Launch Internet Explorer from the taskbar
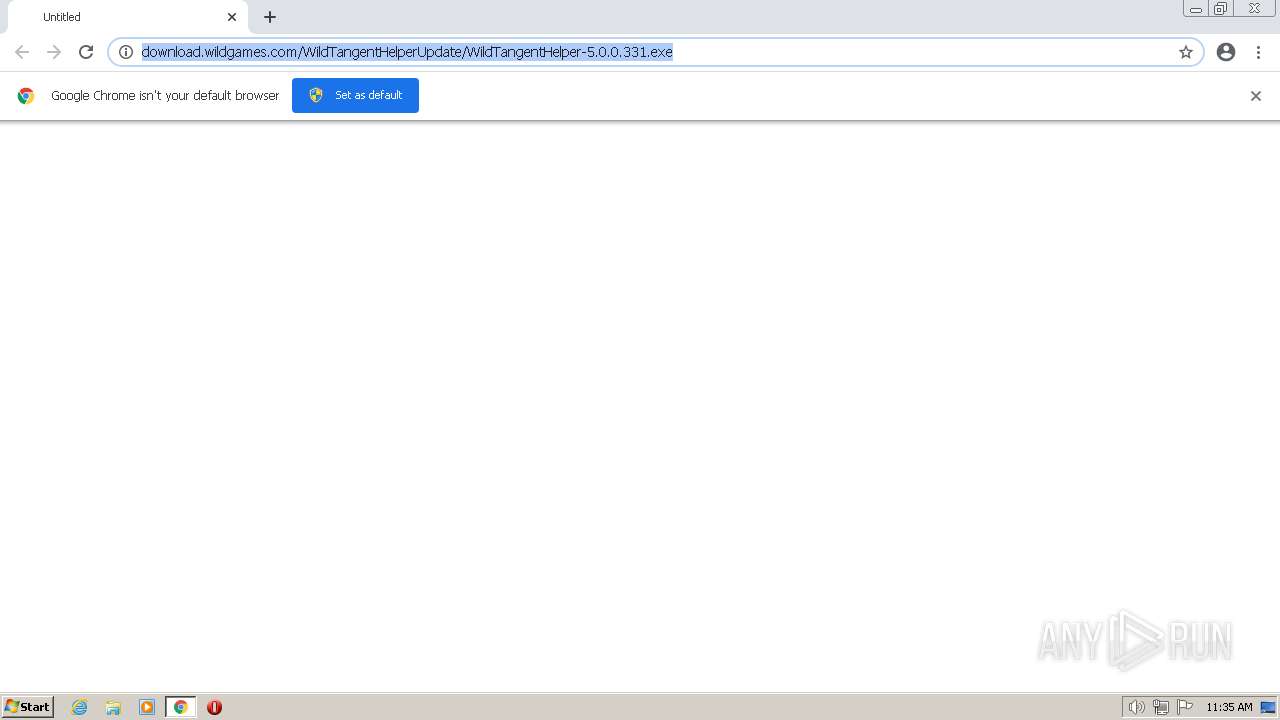This screenshot has height=720, width=1280. [80, 707]
